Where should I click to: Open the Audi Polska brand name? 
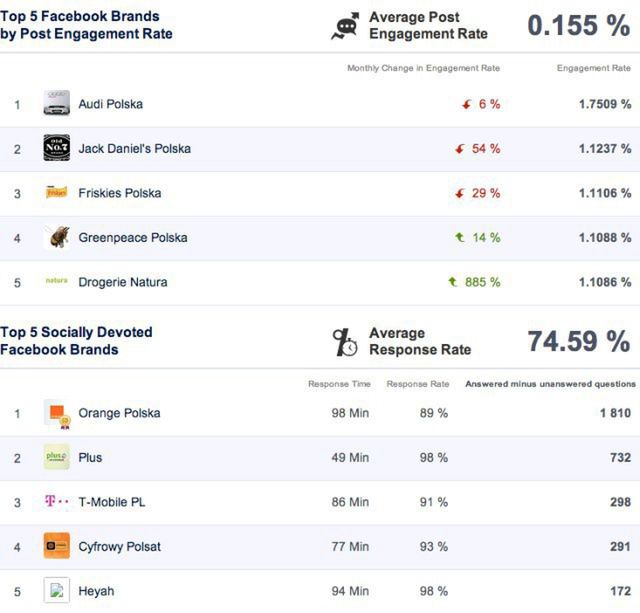110,104
